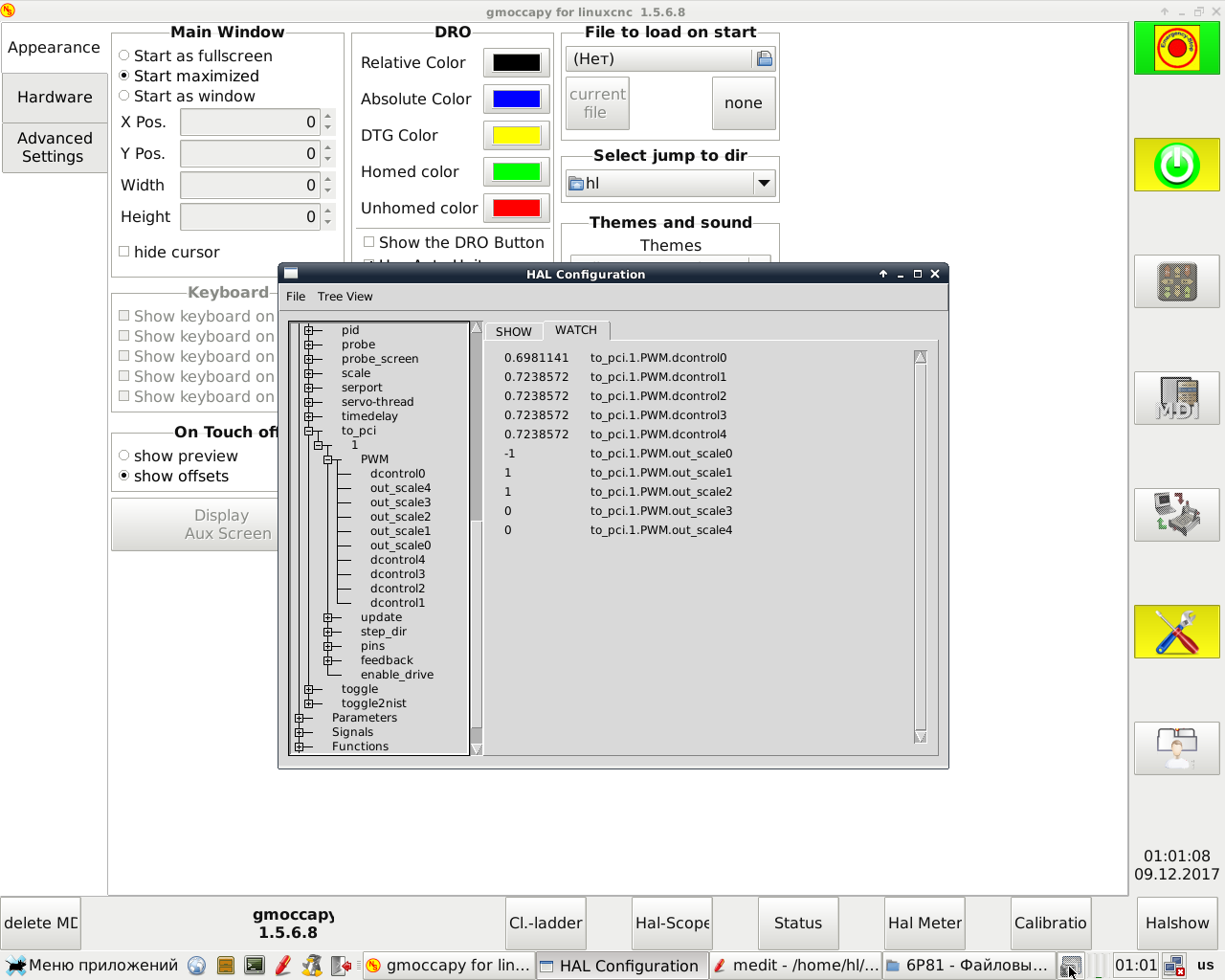Open Tree View menu in HAL Configuration

[345, 297]
